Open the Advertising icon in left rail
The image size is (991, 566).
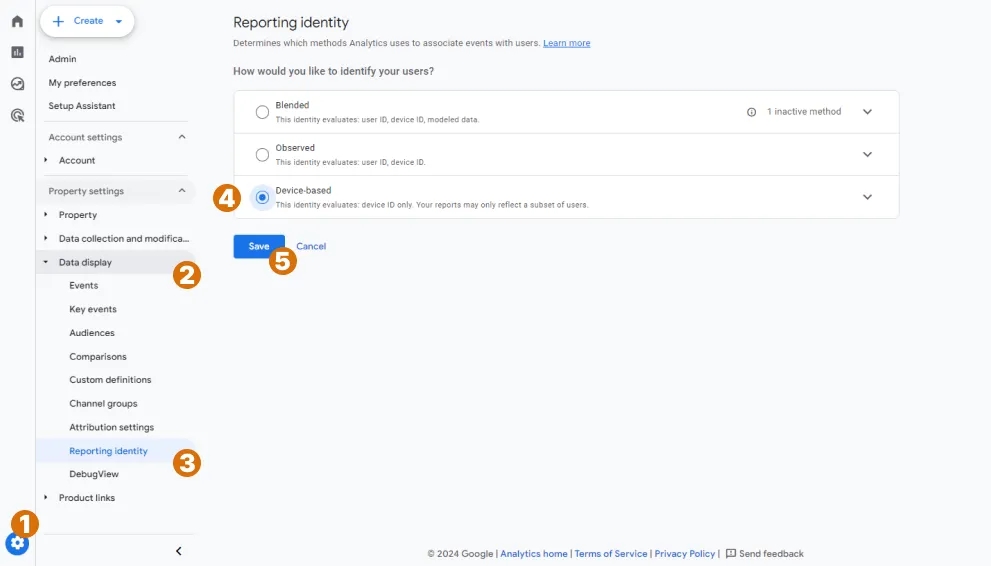18,115
